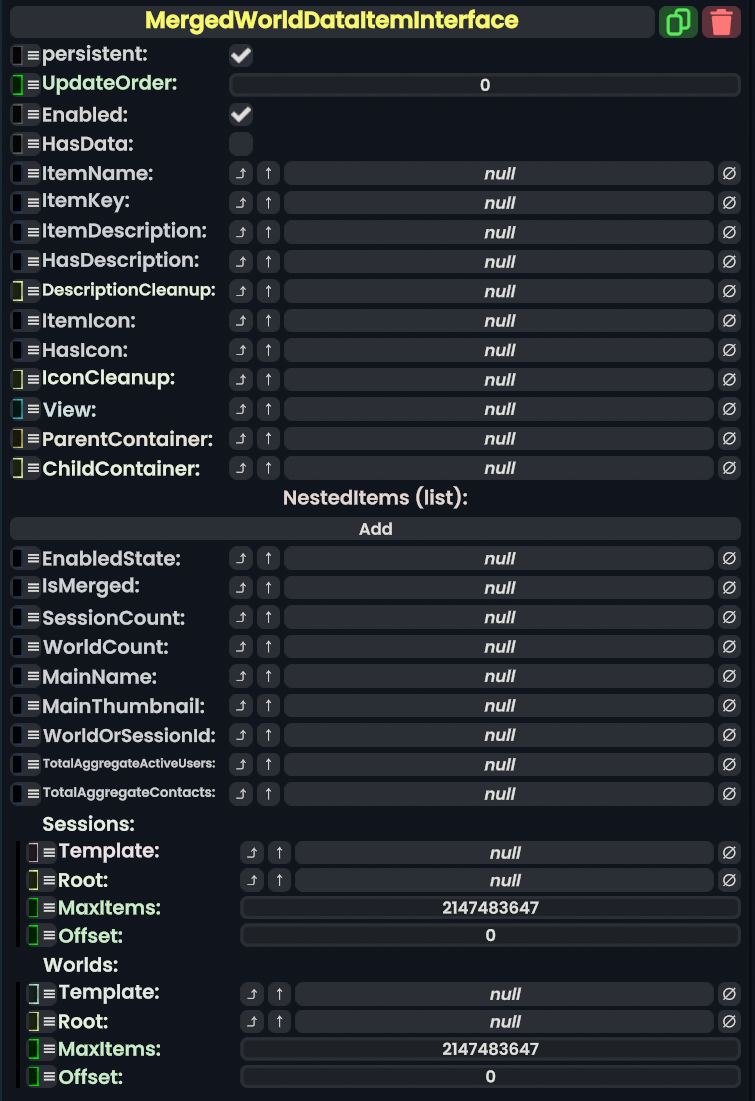Click the curved arrow beside IsMerged
This screenshot has width=755, height=1101.
[x=240, y=588]
